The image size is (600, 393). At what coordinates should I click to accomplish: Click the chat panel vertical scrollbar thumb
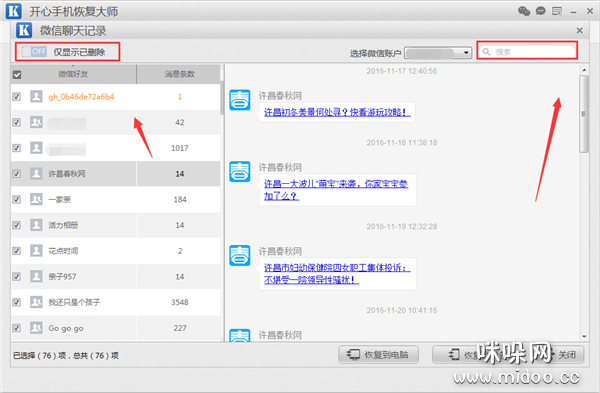[x=584, y=114]
